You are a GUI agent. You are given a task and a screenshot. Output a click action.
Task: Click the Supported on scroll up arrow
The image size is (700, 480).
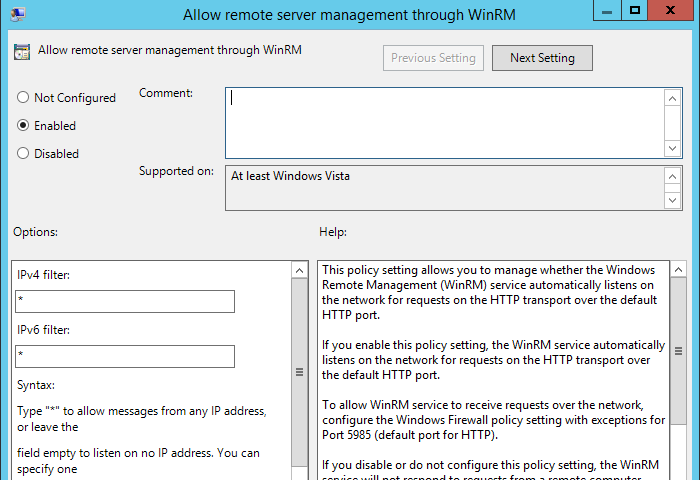point(673,176)
